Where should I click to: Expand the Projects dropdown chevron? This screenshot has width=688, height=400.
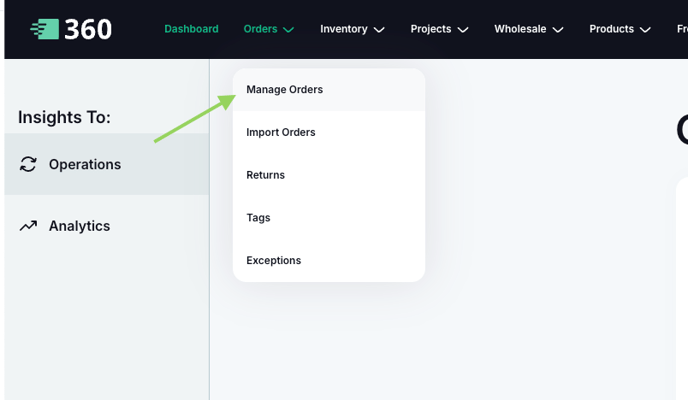pyautogui.click(x=463, y=30)
